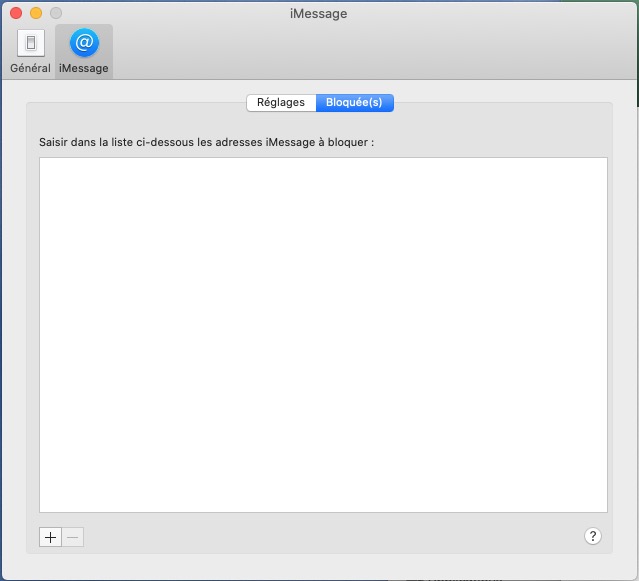639x581 pixels.
Task: Click the grey zoom button in title bar
Action: [x=56, y=13]
